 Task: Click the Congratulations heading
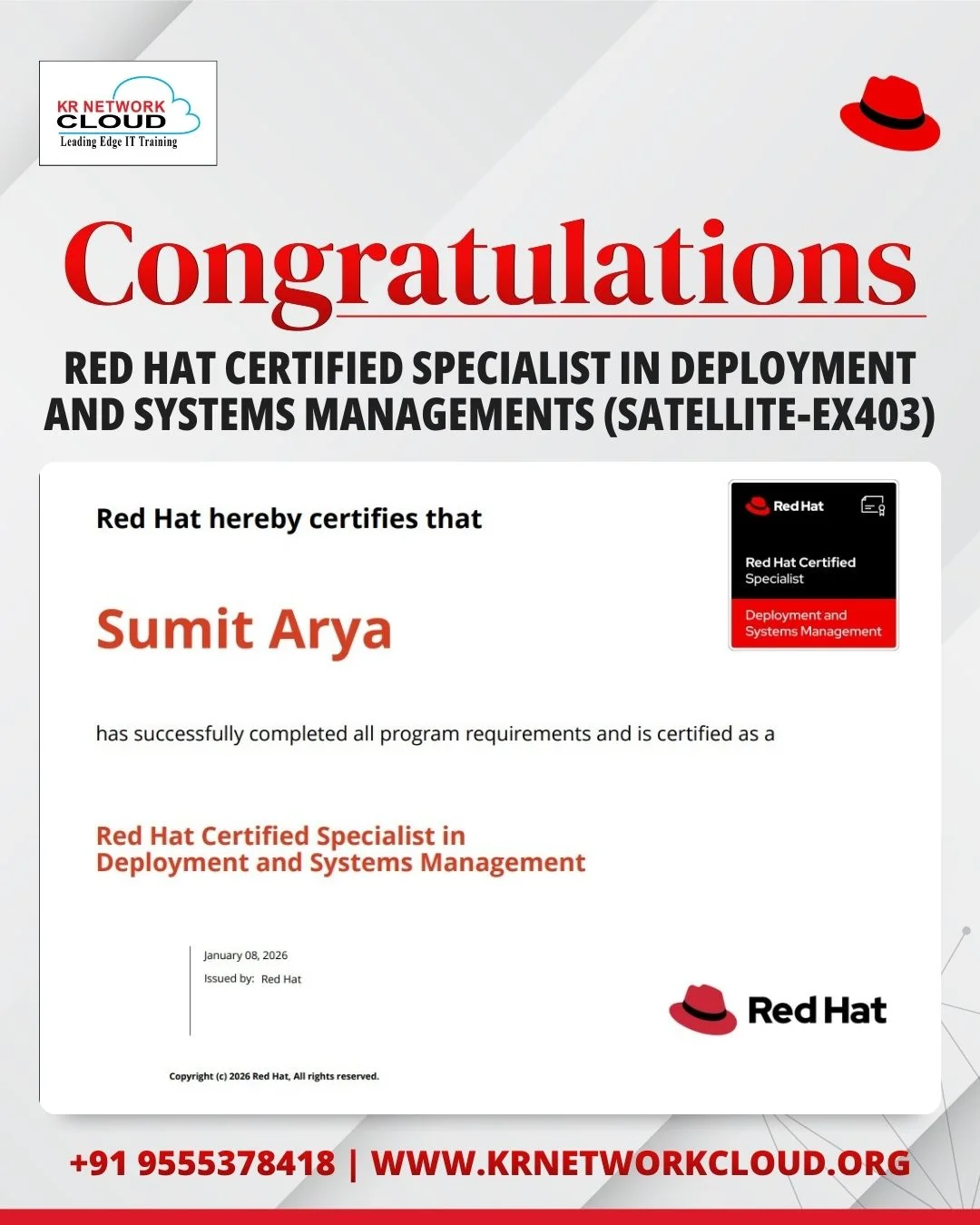pyautogui.click(x=490, y=265)
